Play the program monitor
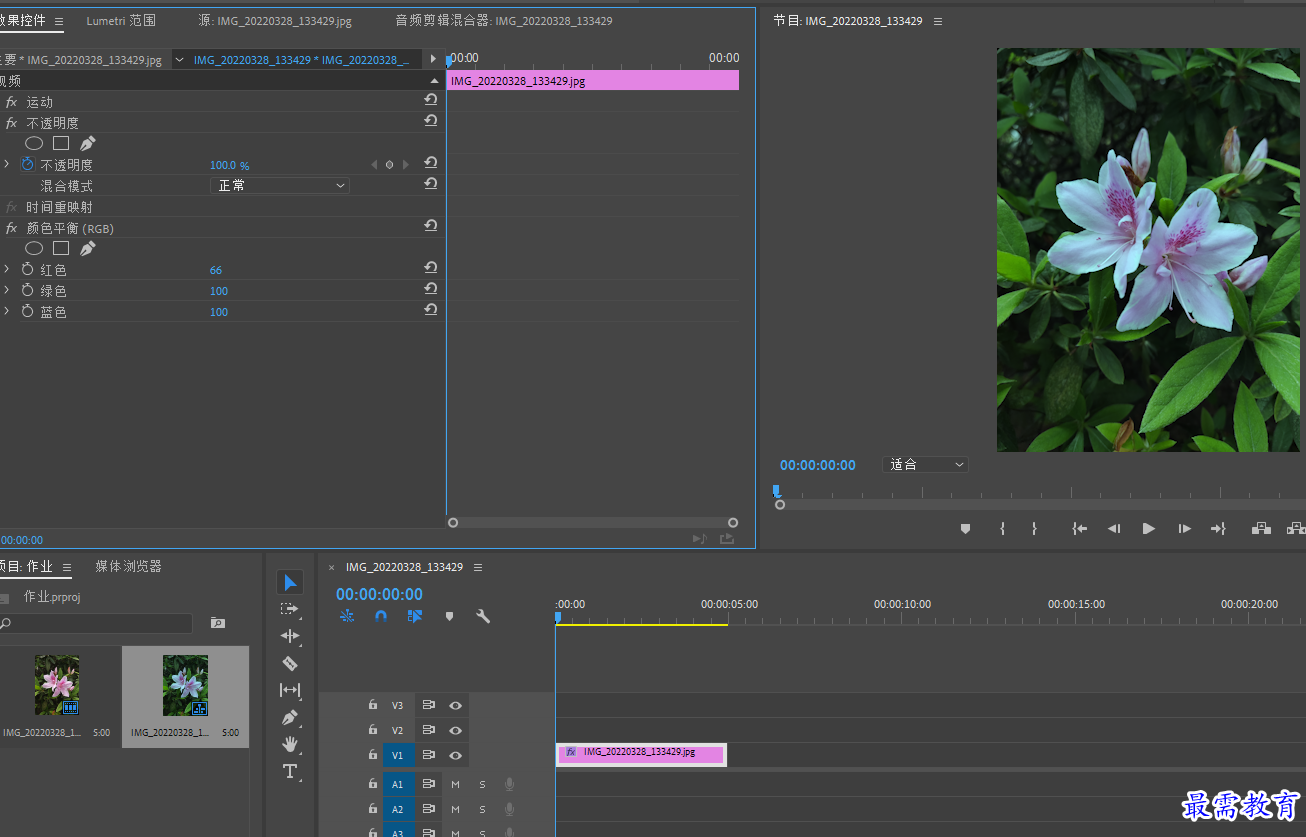The height and width of the screenshot is (837, 1306). [1149, 529]
